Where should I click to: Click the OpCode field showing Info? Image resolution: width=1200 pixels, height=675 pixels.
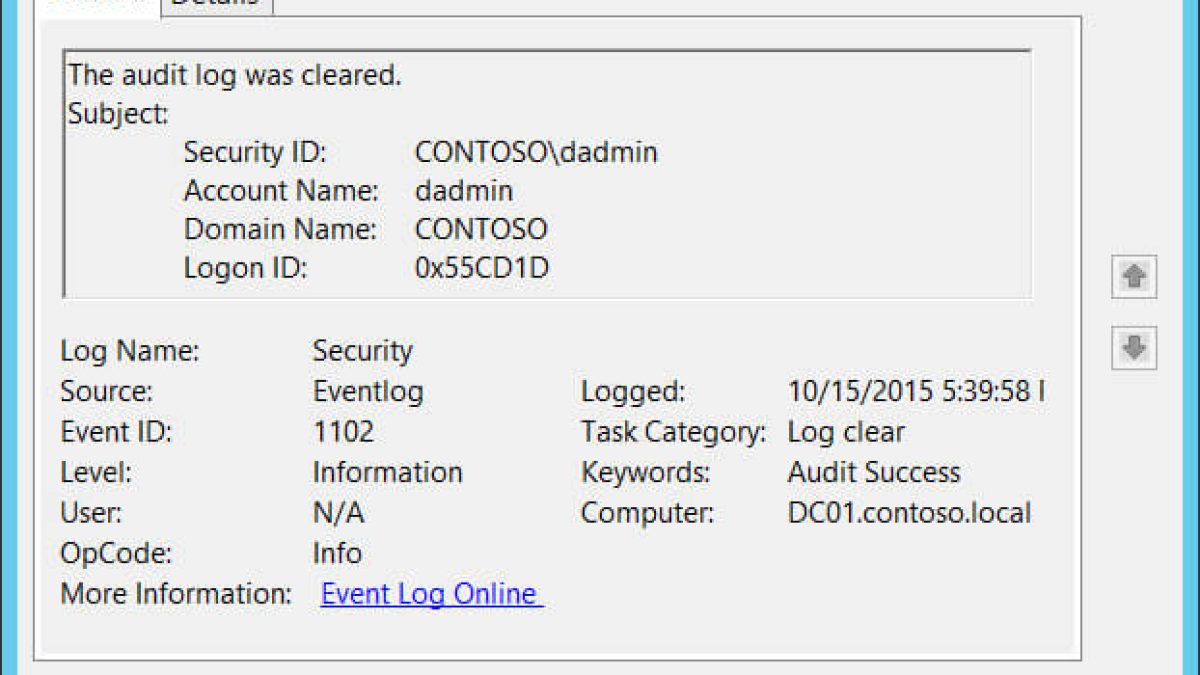click(x=337, y=553)
